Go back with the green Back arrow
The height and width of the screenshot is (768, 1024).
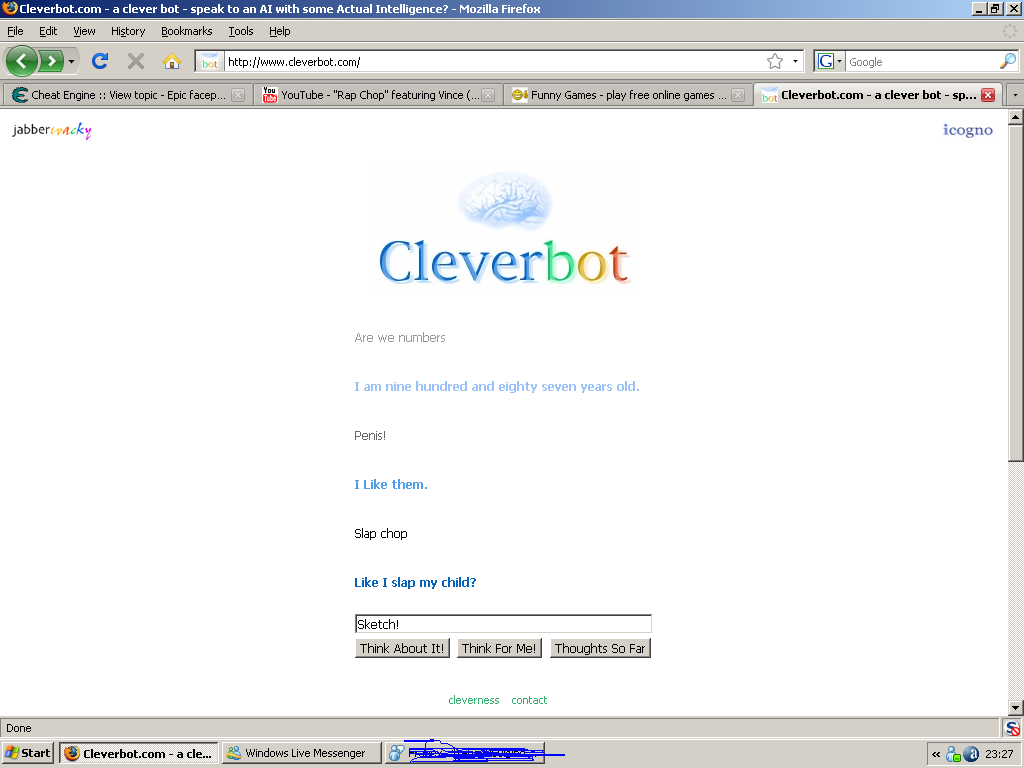point(22,61)
